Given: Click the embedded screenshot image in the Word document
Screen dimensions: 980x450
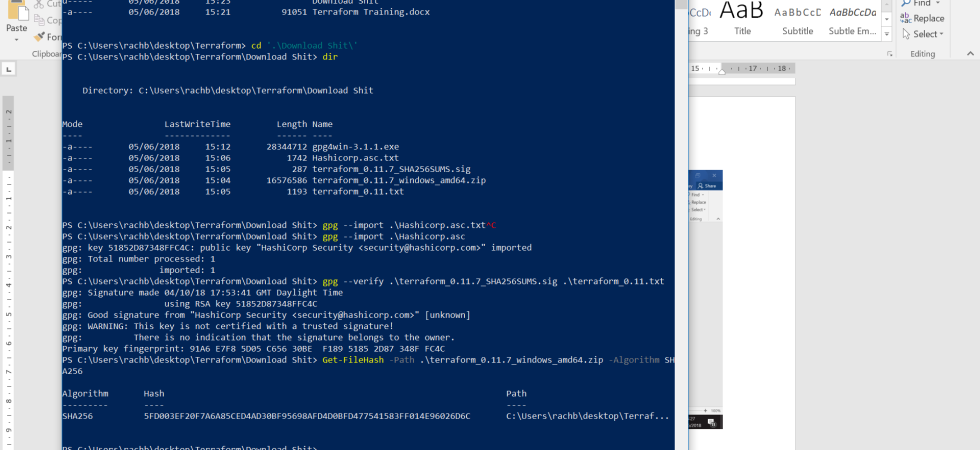Looking at the screenshot, I should 705,299.
